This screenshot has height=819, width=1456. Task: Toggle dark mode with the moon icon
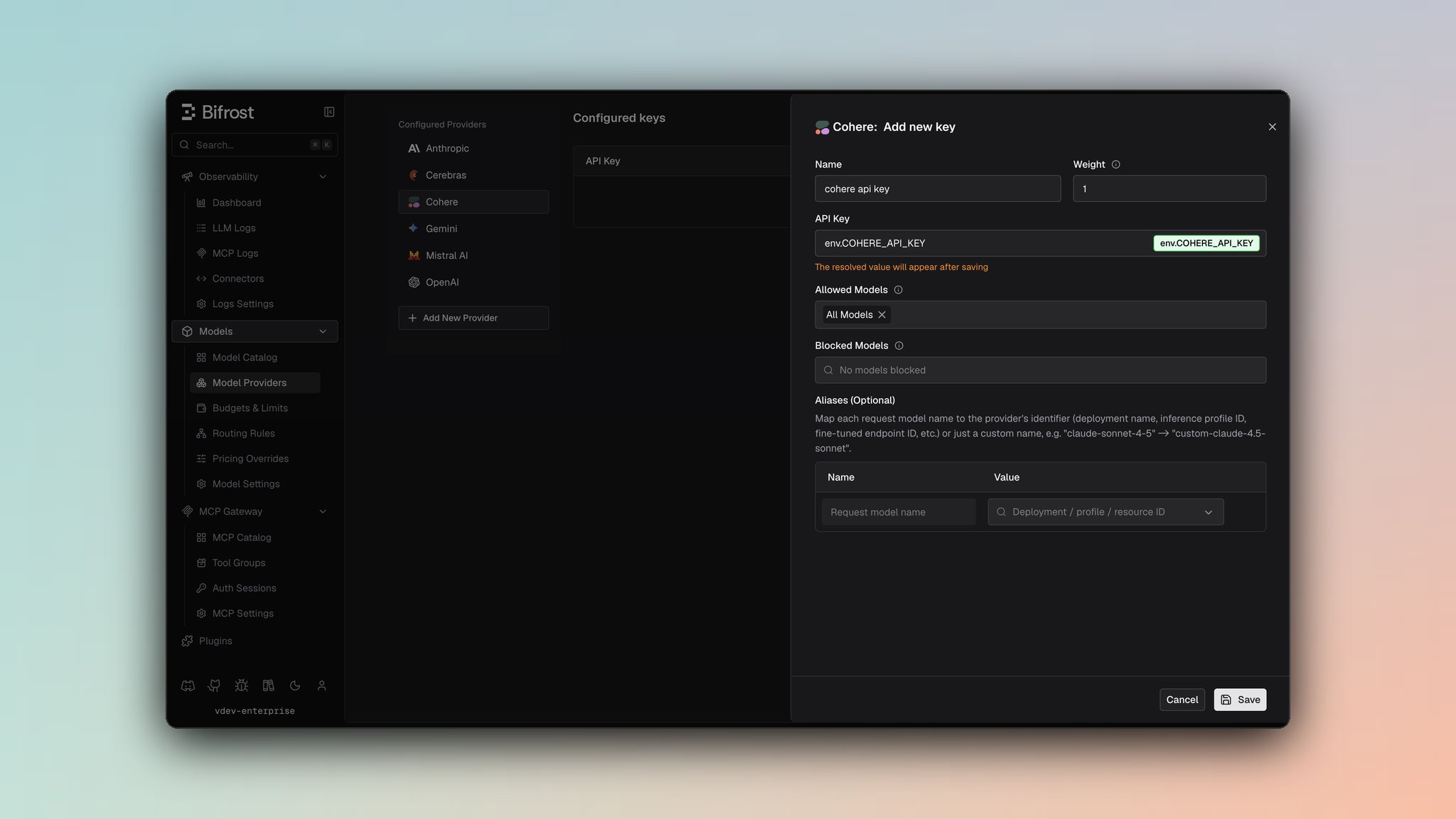(x=295, y=685)
